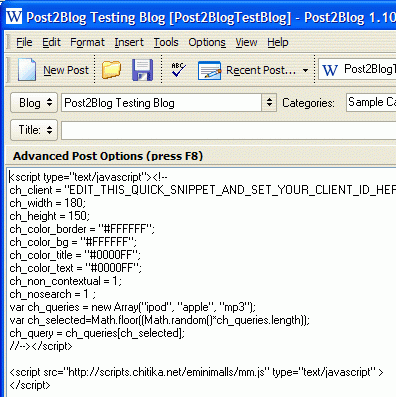The width and height of the screenshot is (396, 397).
Task: Expand the Post2Blog Testing Blog combo arrows
Action: (x=269, y=102)
